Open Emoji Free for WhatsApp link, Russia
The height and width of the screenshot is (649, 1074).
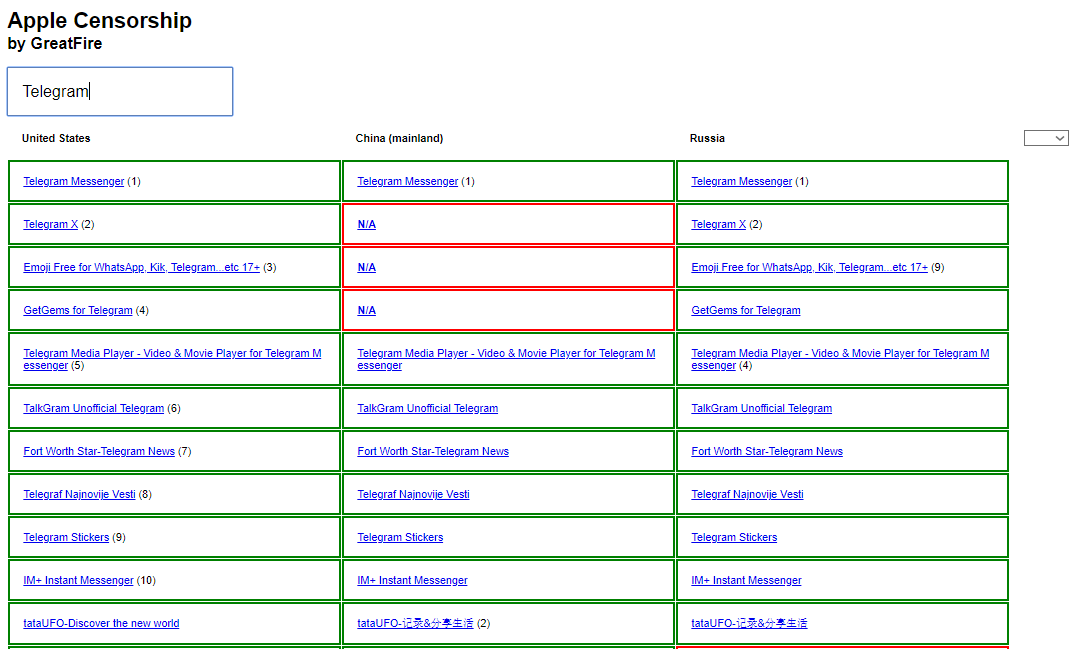[810, 268]
